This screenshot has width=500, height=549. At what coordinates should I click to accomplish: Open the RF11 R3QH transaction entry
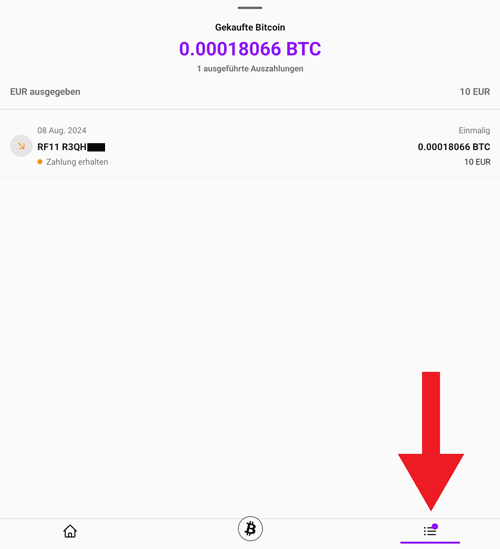pos(250,146)
